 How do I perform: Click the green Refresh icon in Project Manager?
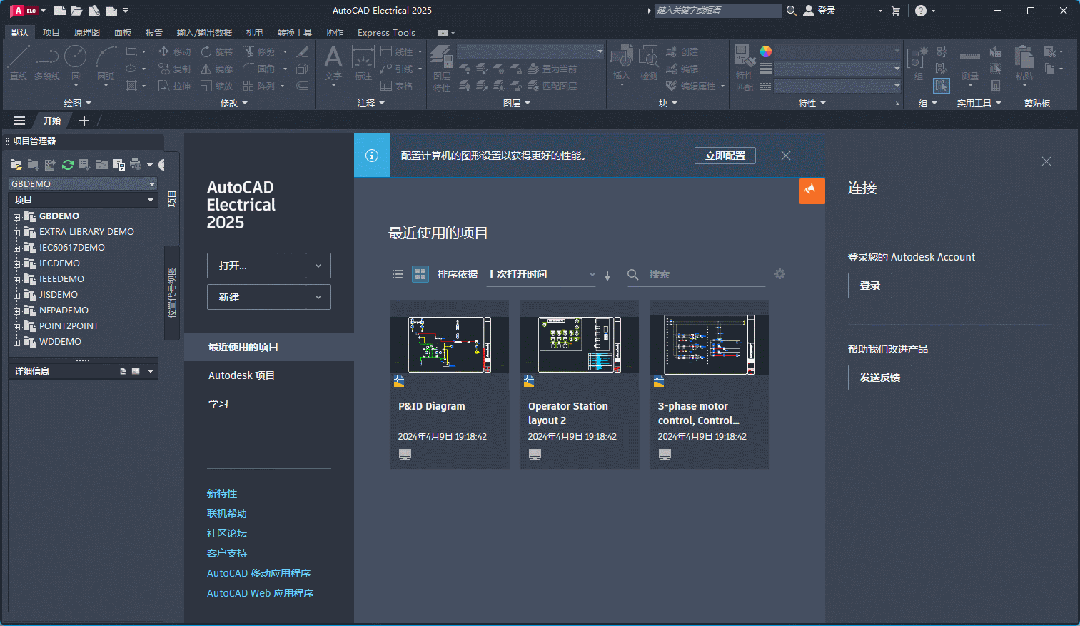68,165
